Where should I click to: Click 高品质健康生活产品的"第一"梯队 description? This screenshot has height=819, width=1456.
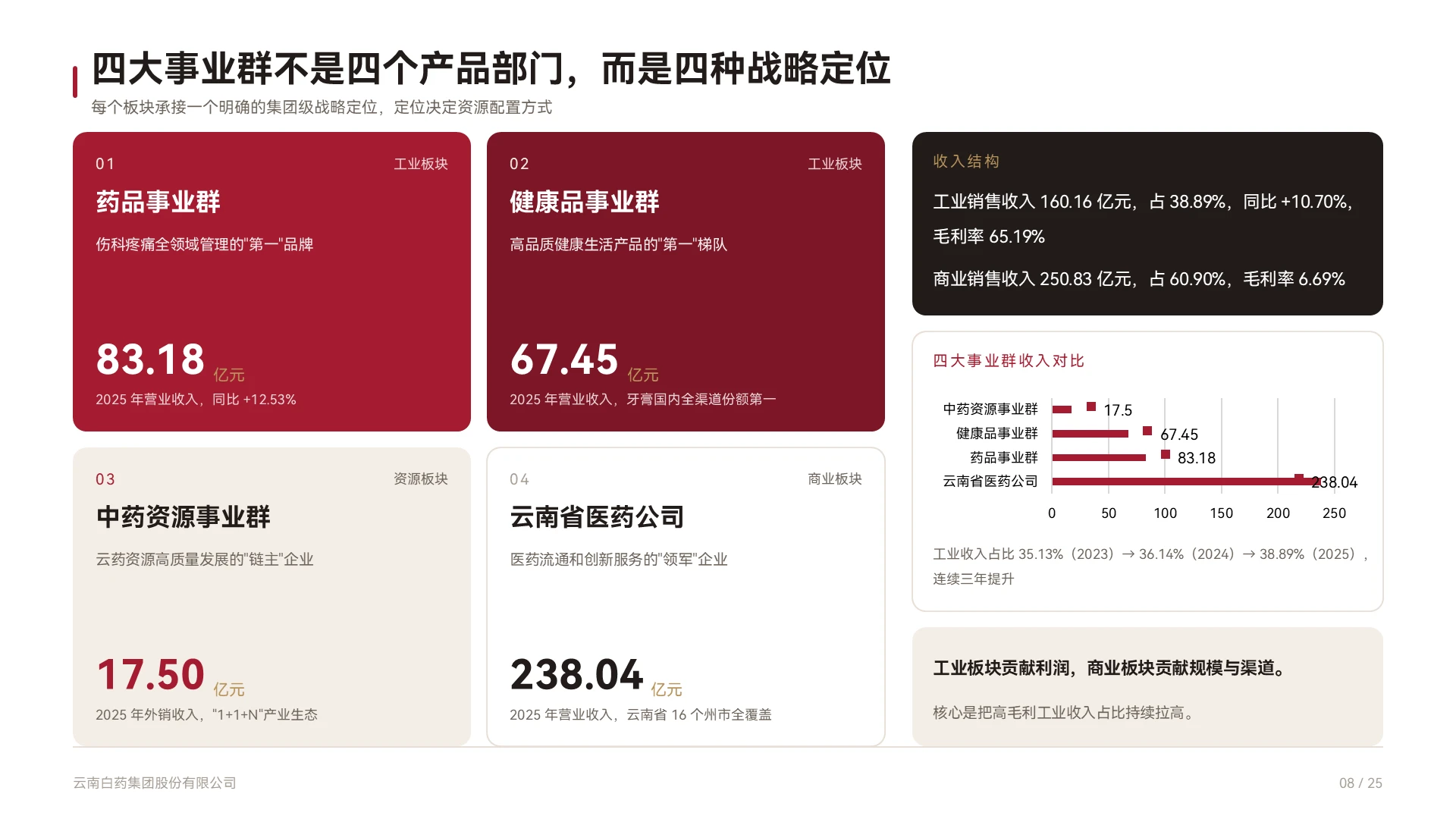(619, 244)
